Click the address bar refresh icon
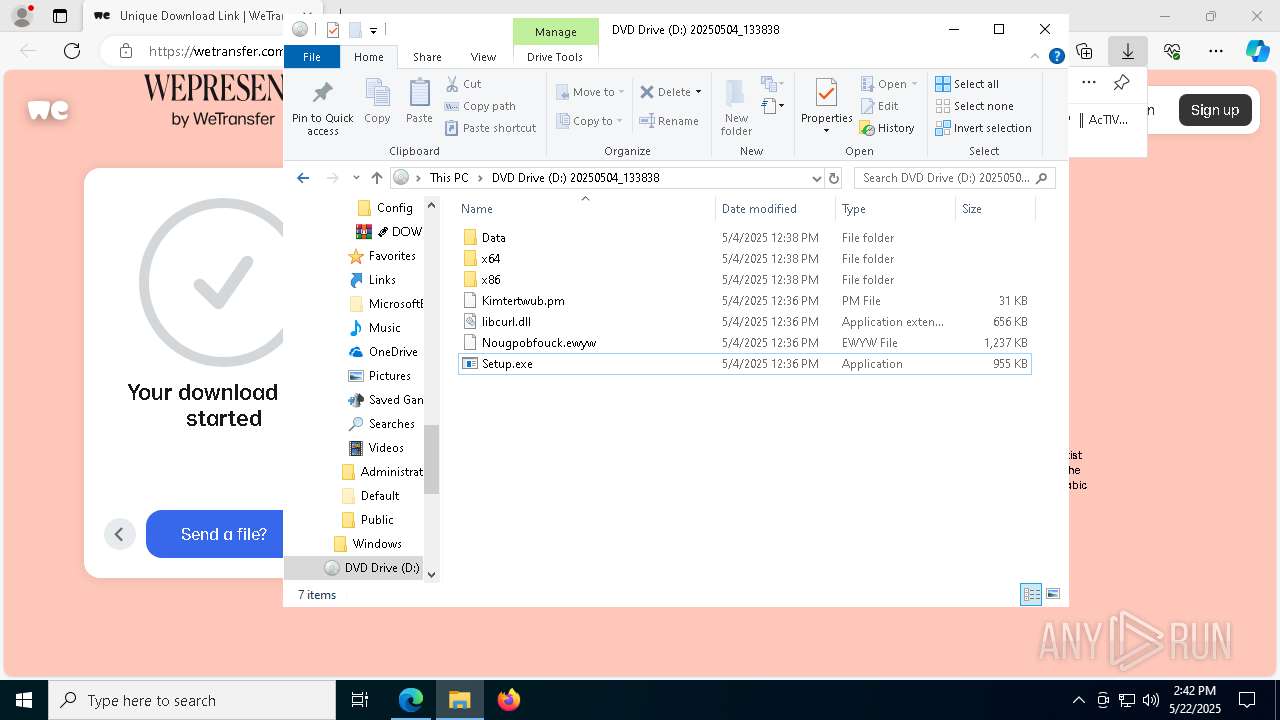This screenshot has width=1280, height=720. [834, 178]
